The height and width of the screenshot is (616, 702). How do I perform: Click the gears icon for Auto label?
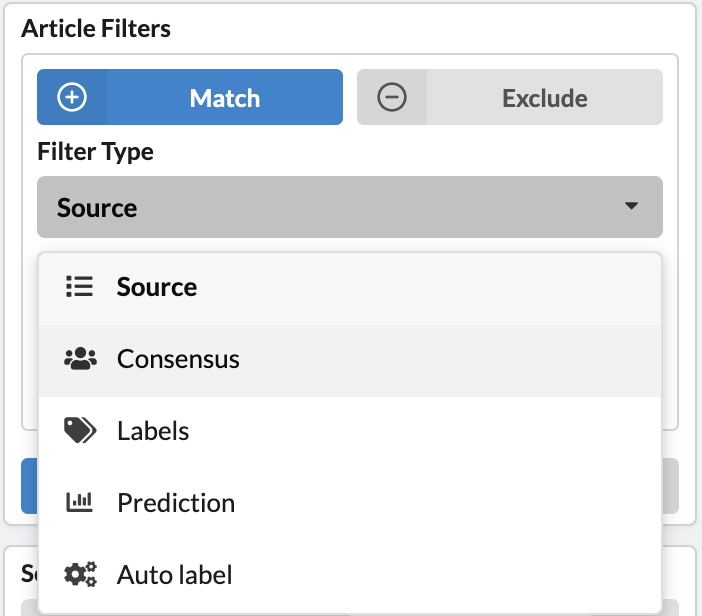pos(80,574)
